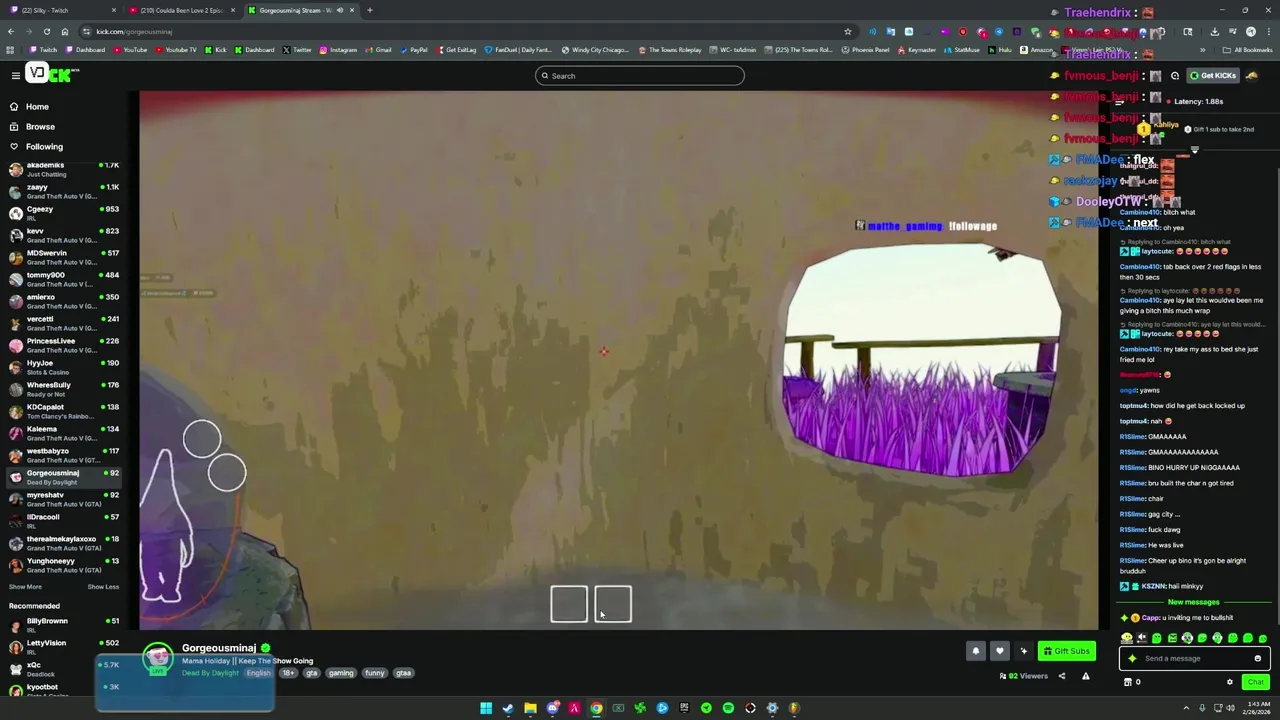The height and width of the screenshot is (720, 1280).
Task: Select MDSwervin in the following list
Action: [x=64, y=257]
